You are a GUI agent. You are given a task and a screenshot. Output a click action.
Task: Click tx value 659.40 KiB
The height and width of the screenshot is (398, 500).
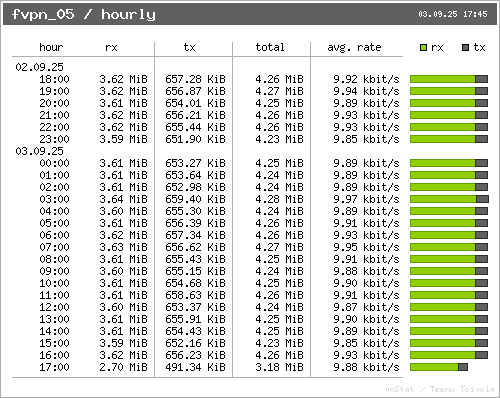point(195,199)
